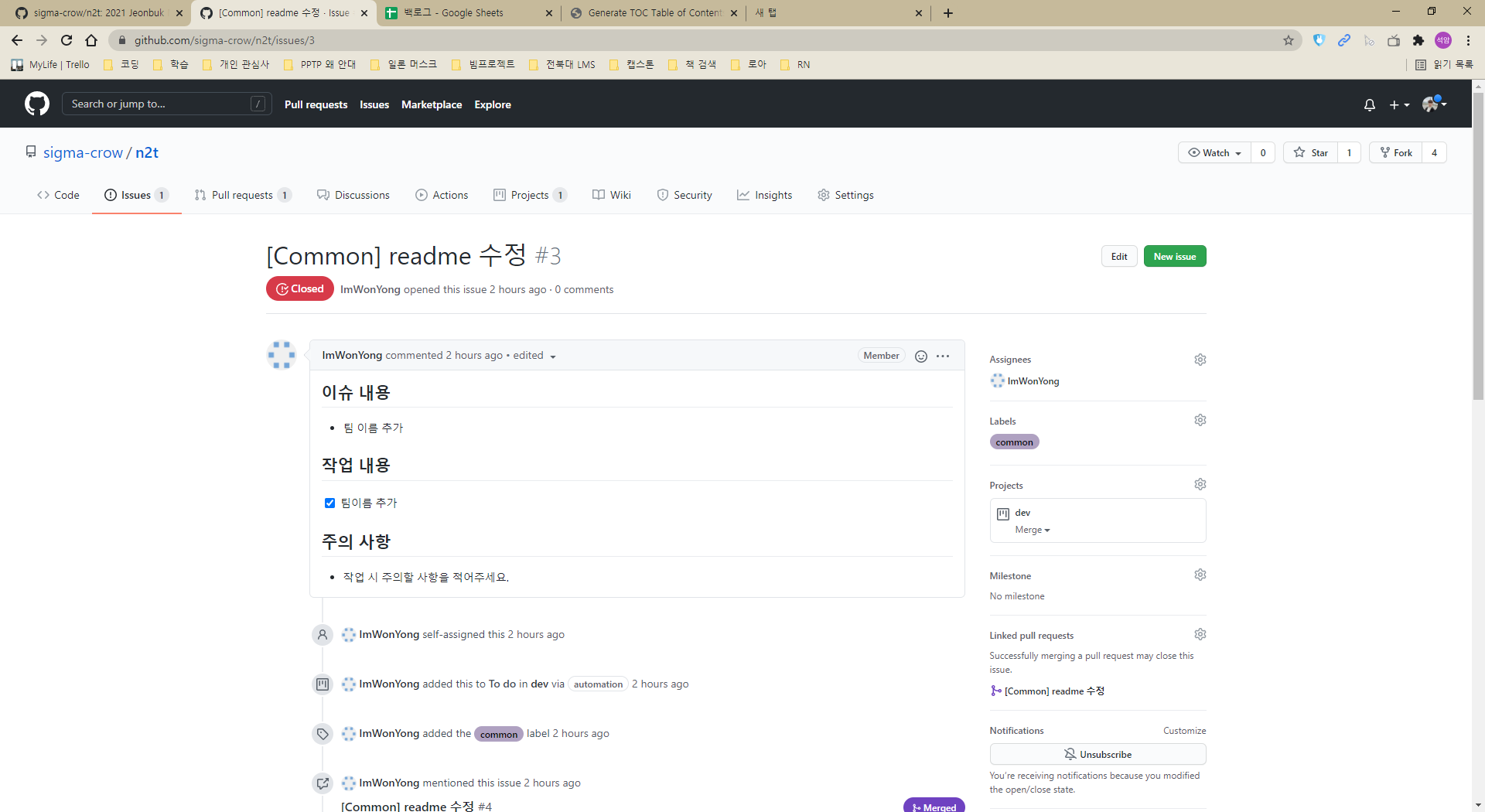The height and width of the screenshot is (812, 1485).
Task: Star the n2t repository
Action: tap(1311, 153)
